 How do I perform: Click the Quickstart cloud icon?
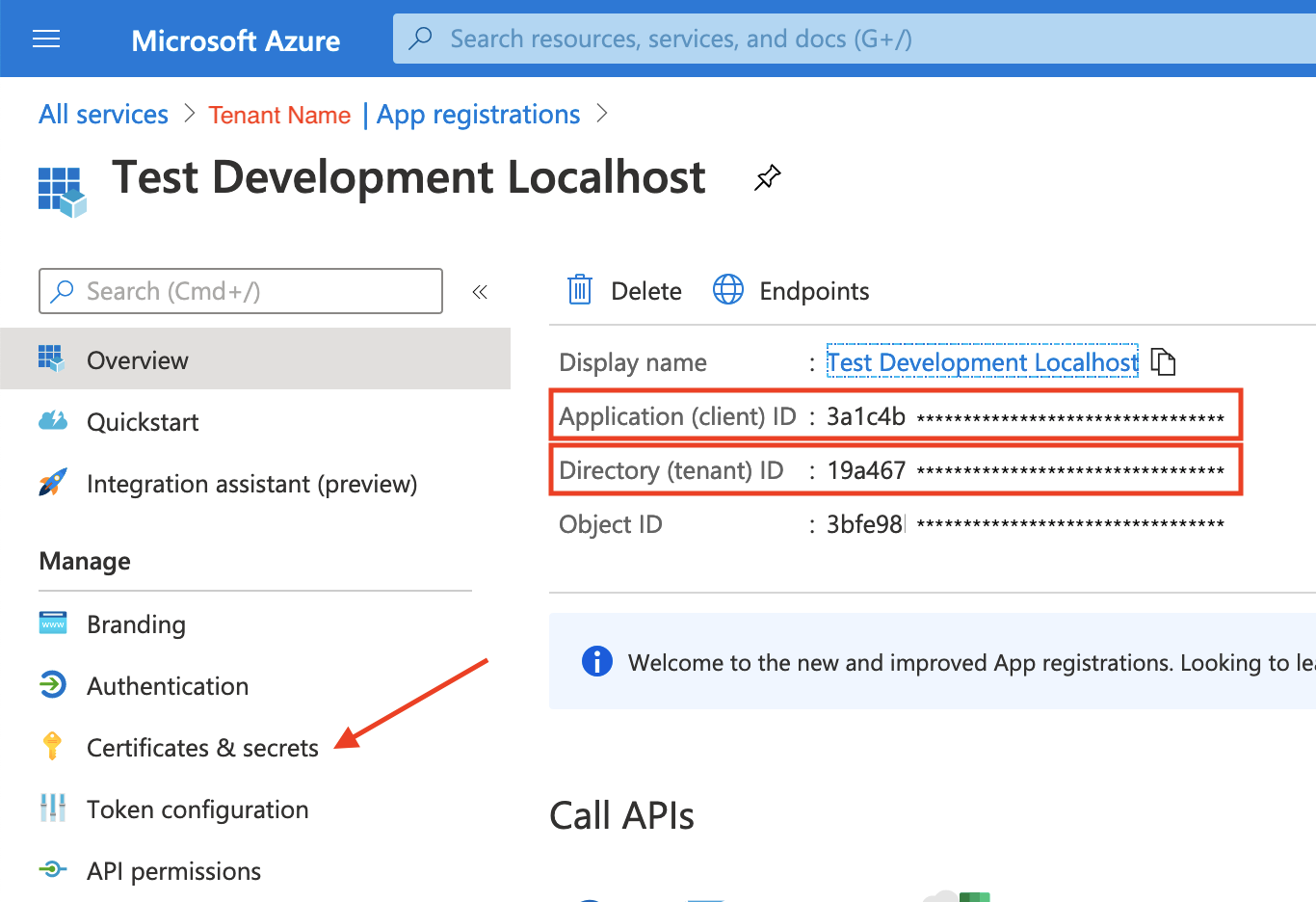52,420
